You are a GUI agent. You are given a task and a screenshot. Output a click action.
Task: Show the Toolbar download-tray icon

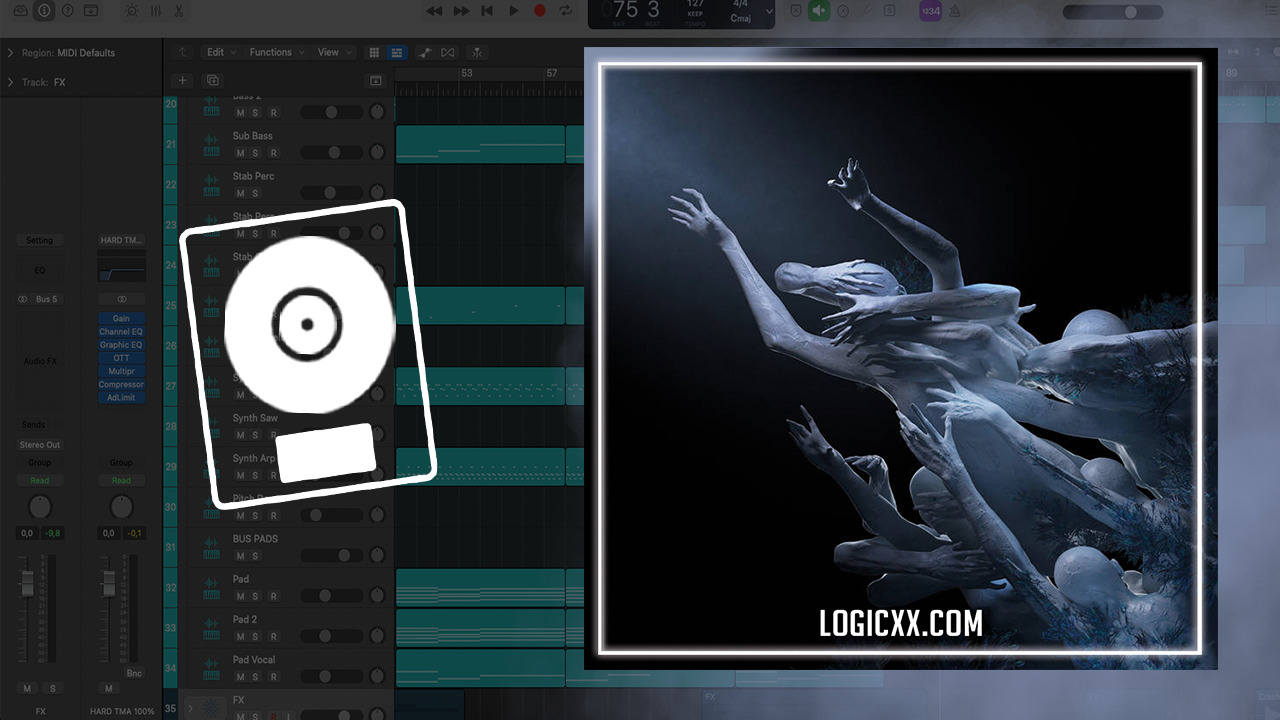point(91,11)
